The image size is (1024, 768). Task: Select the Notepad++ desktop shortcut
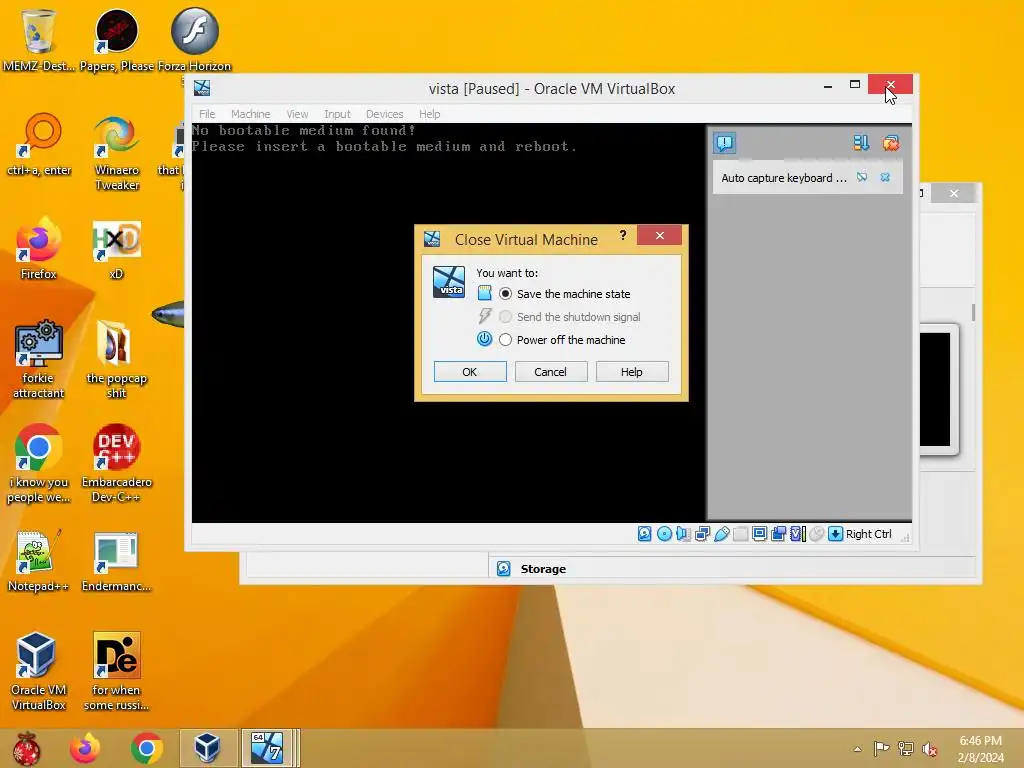click(39, 560)
